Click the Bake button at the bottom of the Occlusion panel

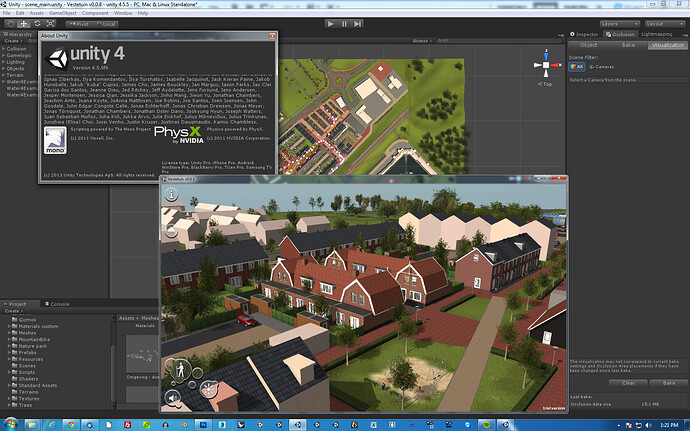coord(668,383)
